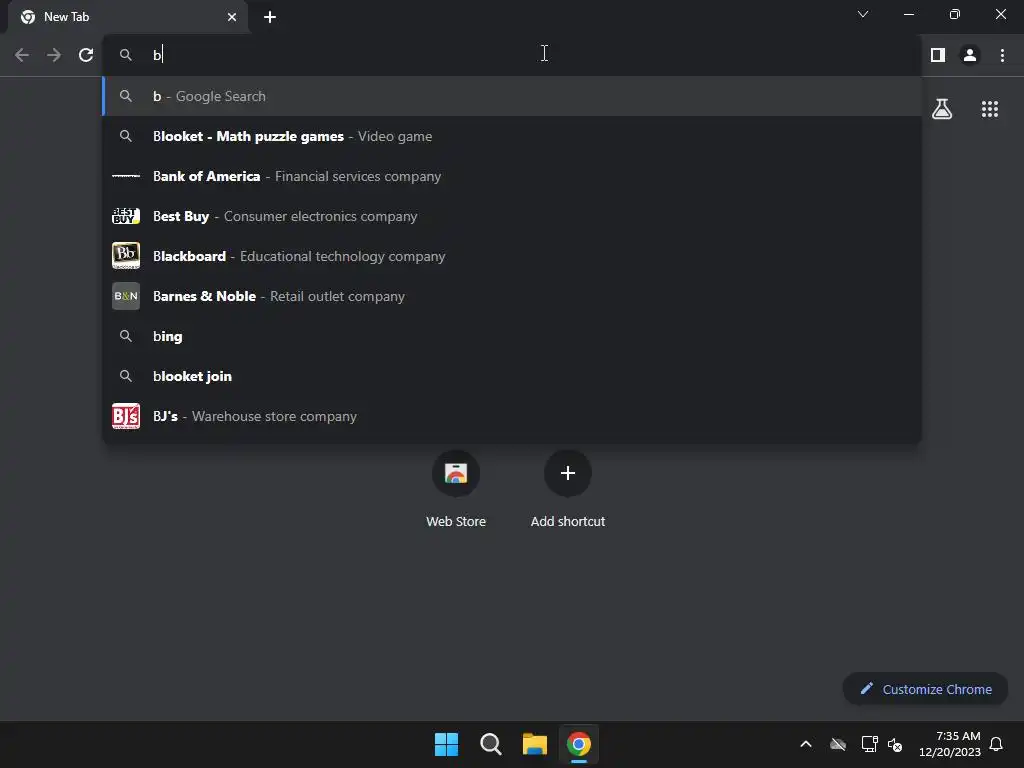1024x768 pixels.
Task: Click the Blackboard Bb logo icon
Action: point(126,256)
